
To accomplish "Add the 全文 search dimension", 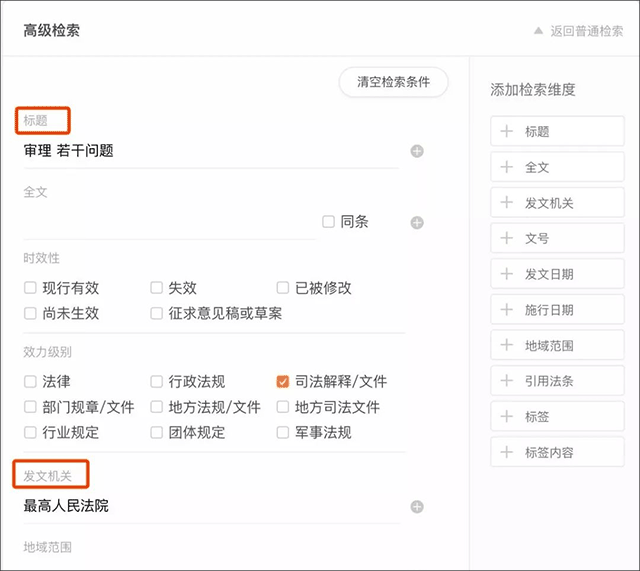I will point(557,167).
